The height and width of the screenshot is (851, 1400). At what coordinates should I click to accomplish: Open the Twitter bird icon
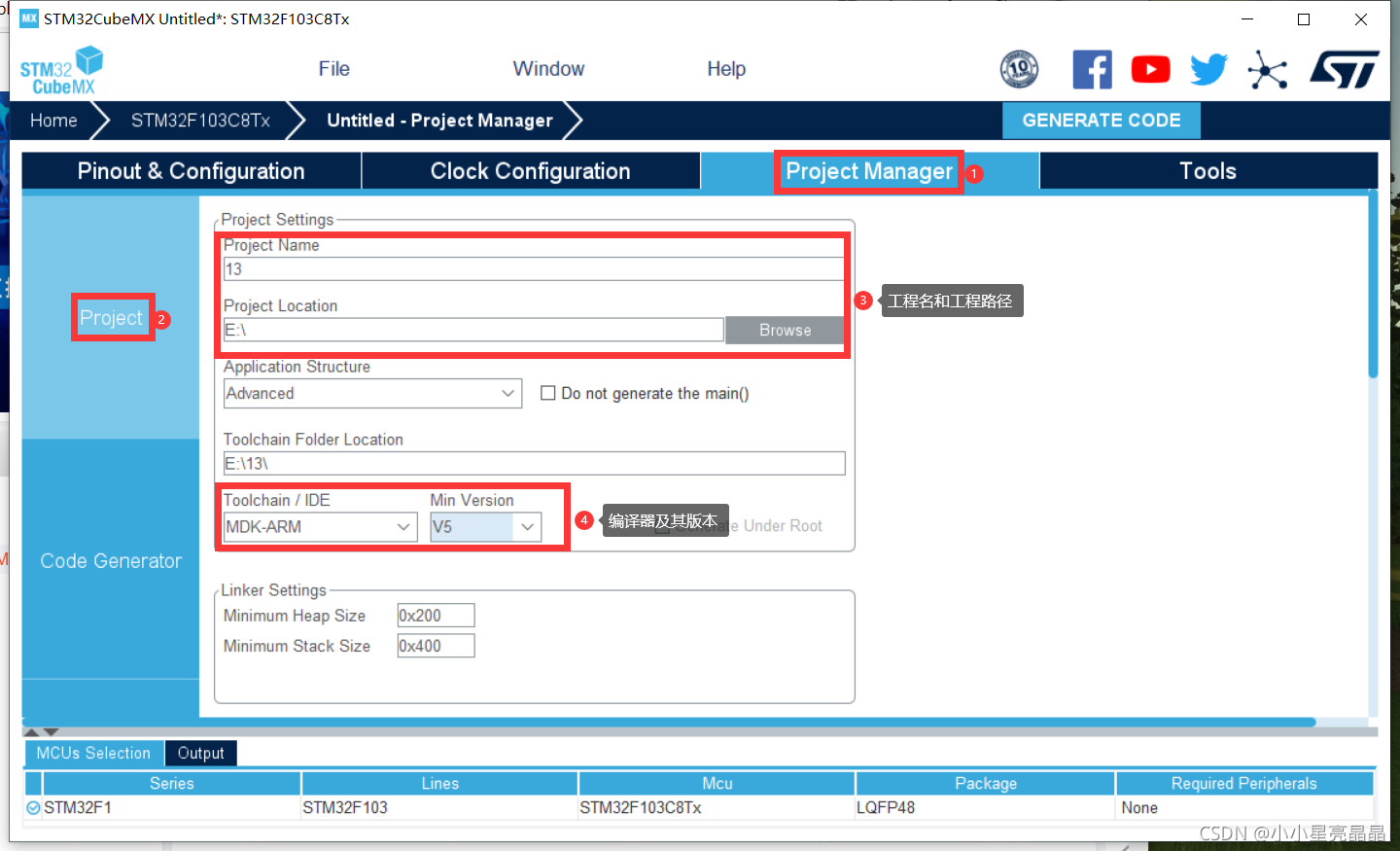(x=1208, y=69)
